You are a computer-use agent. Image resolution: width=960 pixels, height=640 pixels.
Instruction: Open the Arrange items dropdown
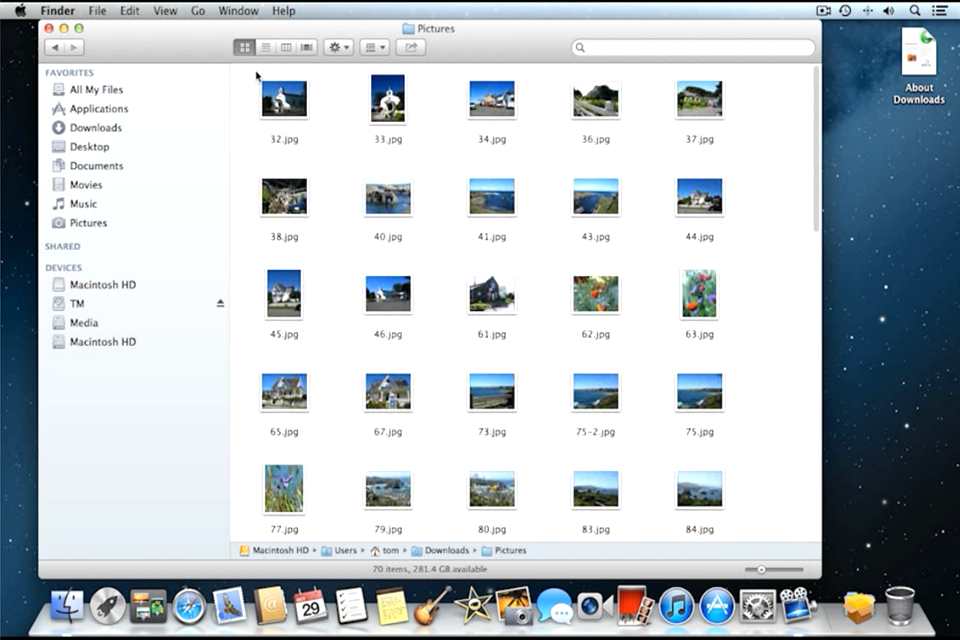[x=374, y=47]
